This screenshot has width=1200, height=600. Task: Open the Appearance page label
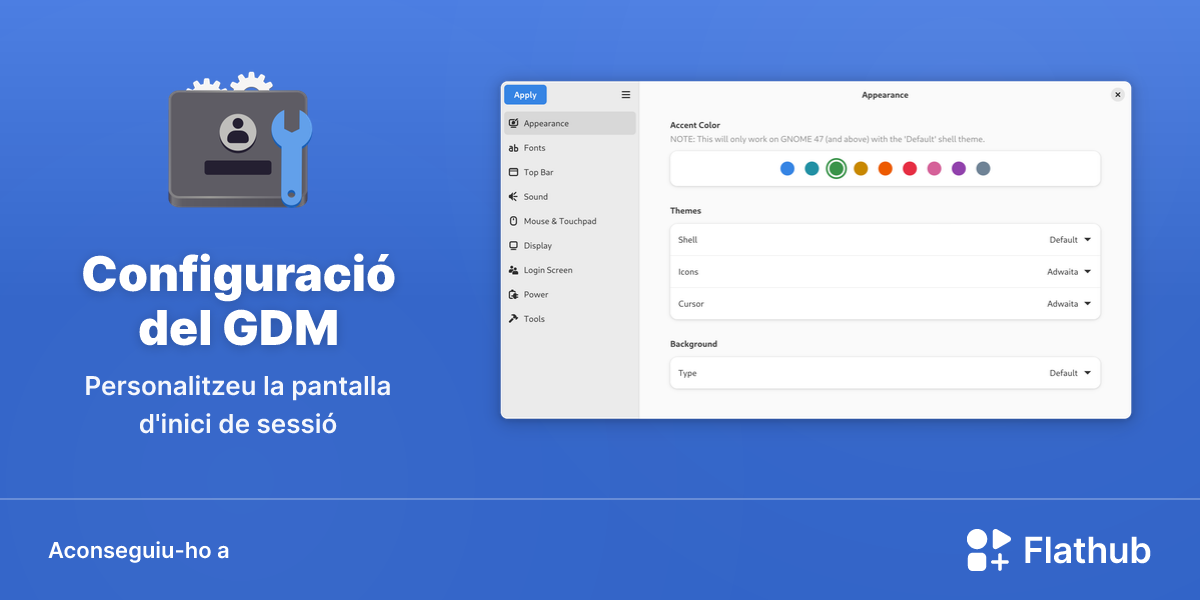pyautogui.click(x=546, y=124)
